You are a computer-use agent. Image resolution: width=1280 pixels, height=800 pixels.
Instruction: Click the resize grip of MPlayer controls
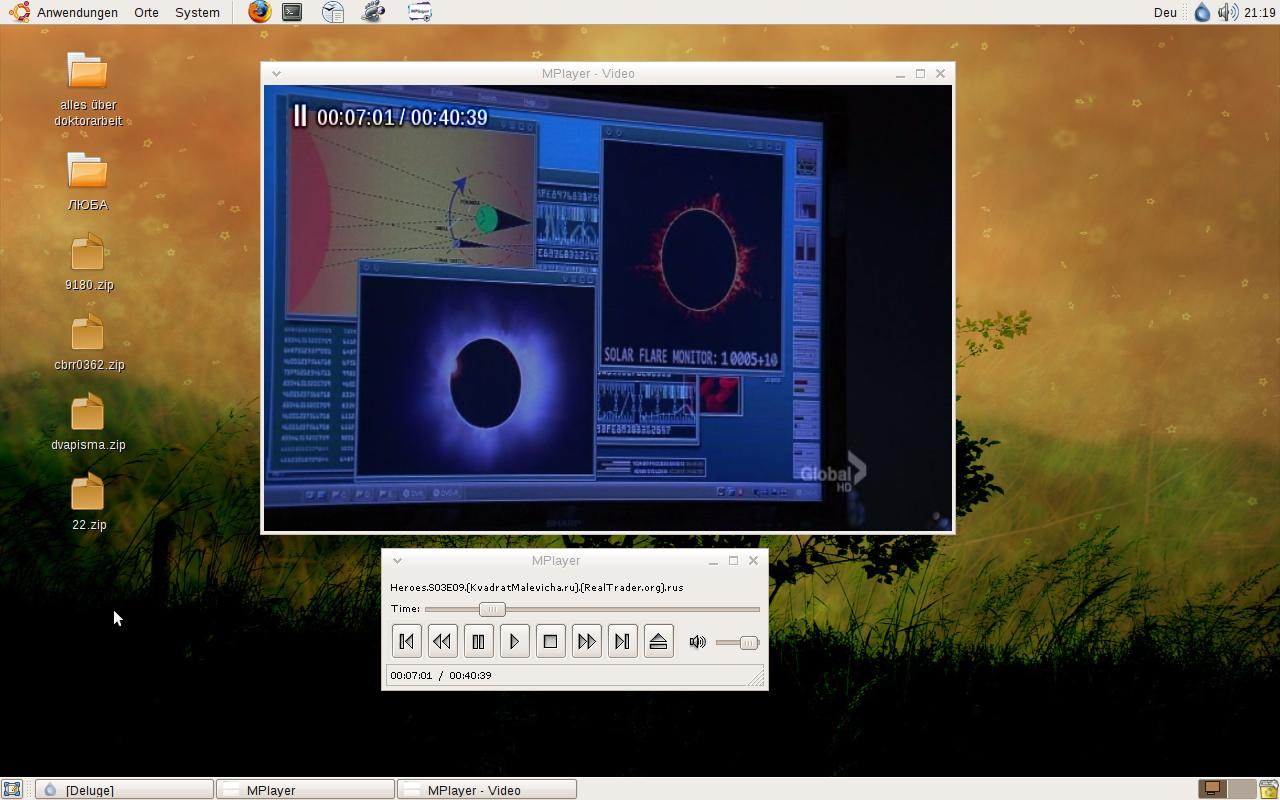(x=757, y=678)
